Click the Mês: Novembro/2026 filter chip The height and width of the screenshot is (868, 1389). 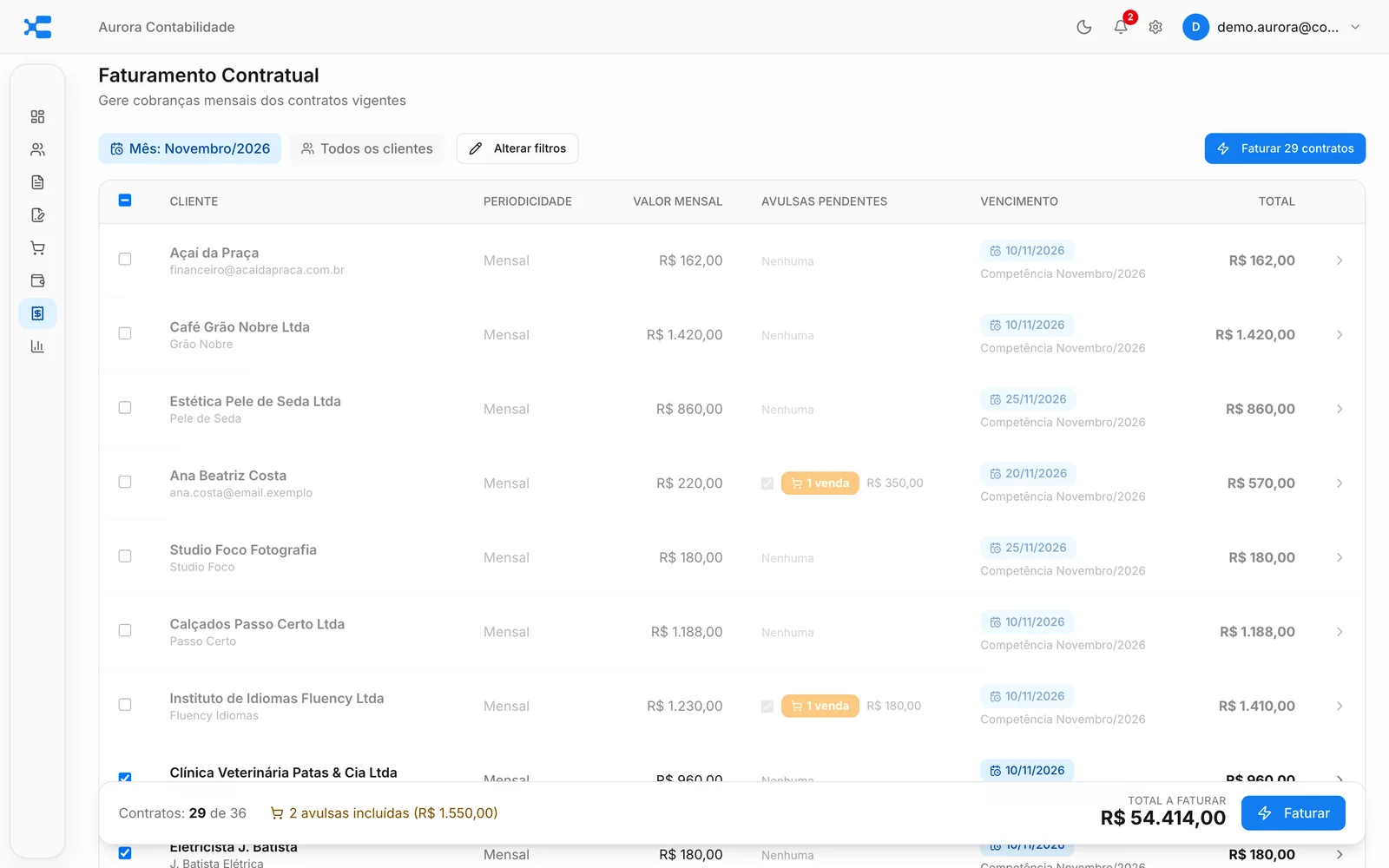click(190, 148)
